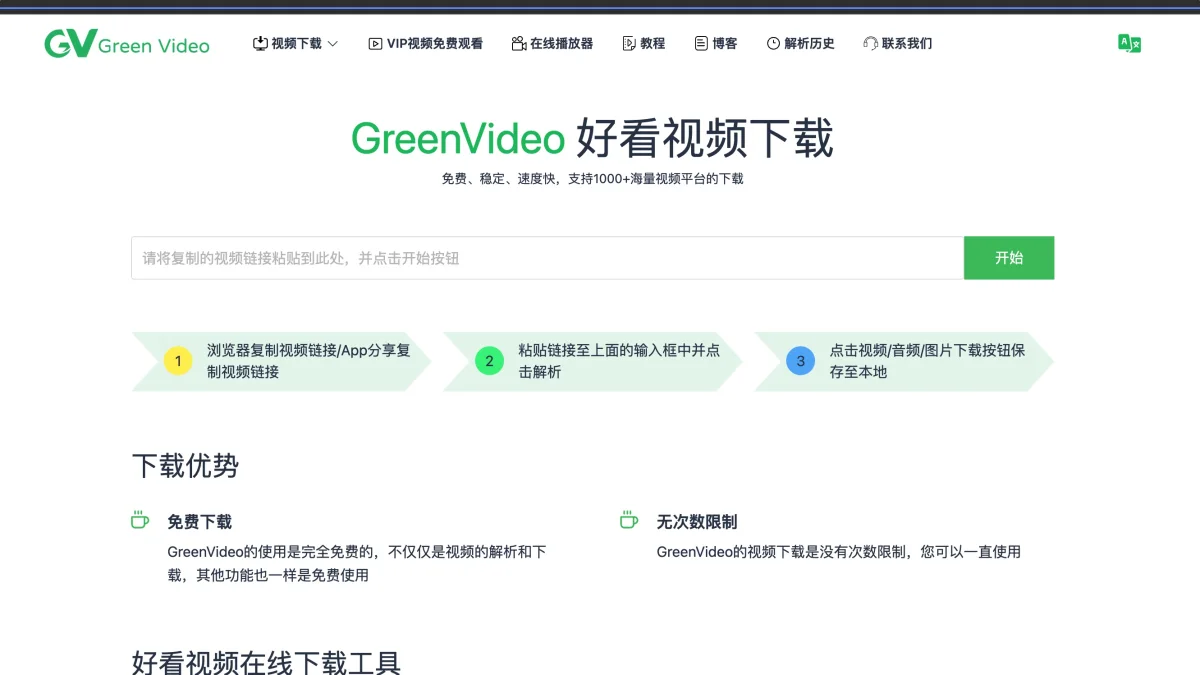Click the chevron next to 视频下载
This screenshot has width=1200, height=675.
333,44
